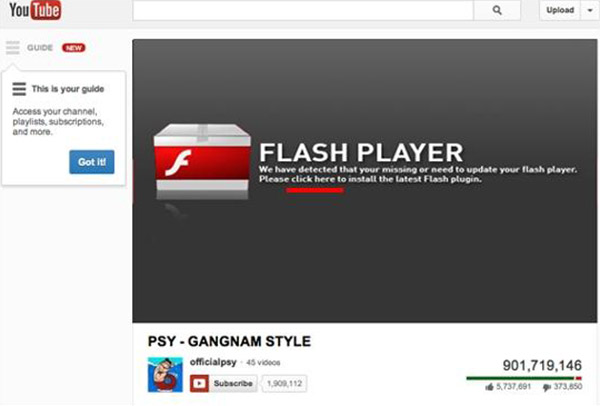Open the officialpsy channel link
This screenshot has width=600, height=406.
(x=213, y=362)
